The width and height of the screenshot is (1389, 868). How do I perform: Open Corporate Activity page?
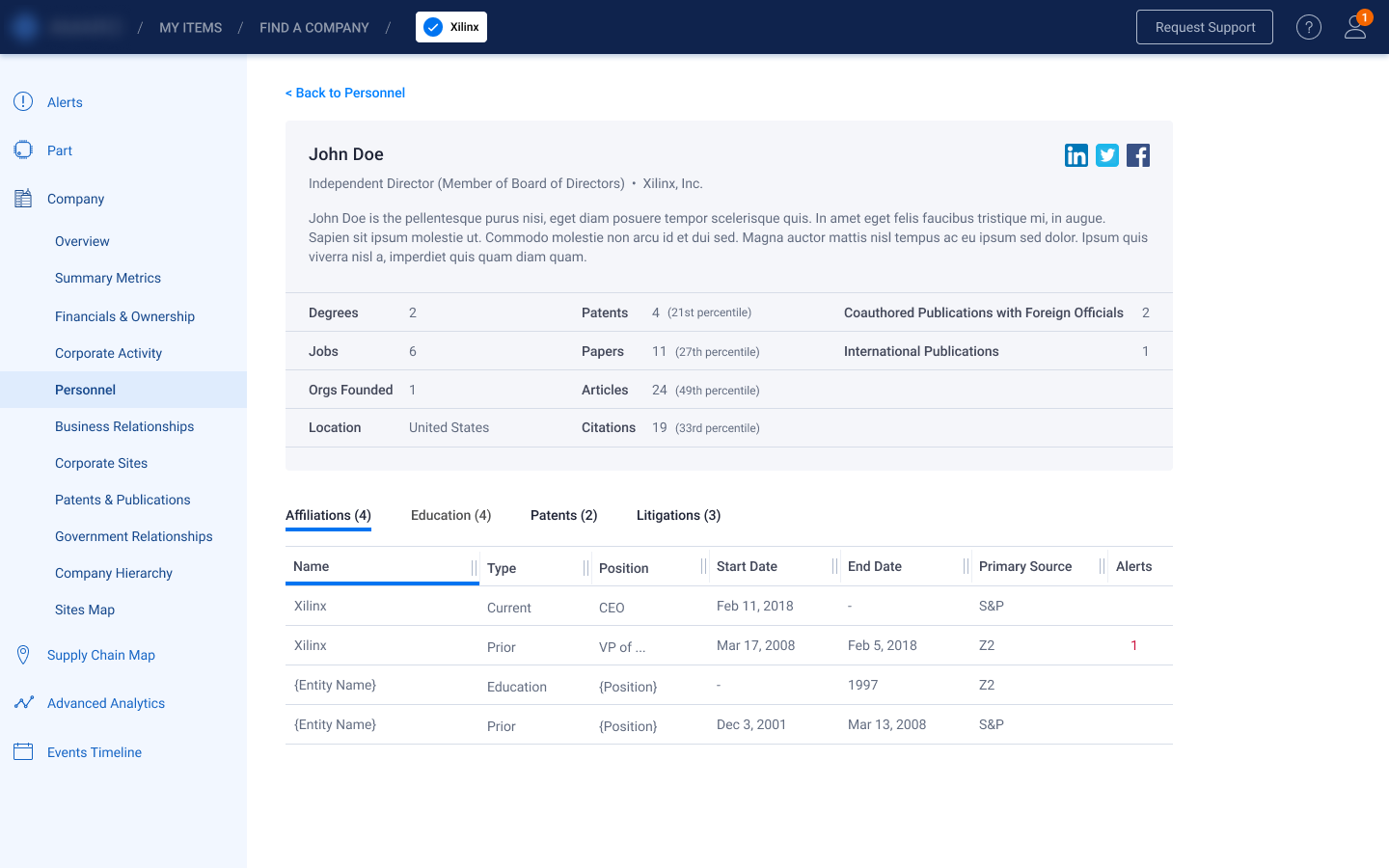[108, 353]
